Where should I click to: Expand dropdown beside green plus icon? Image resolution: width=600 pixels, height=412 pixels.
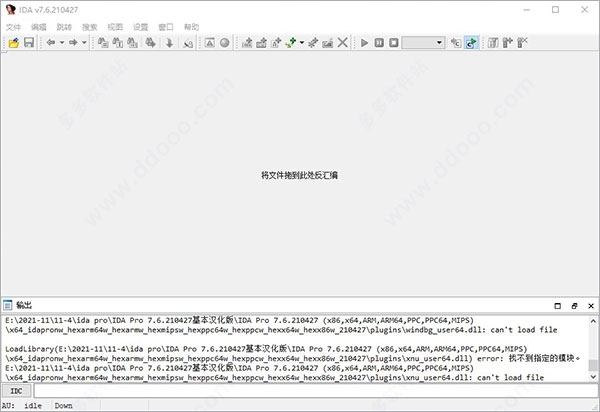302,42
